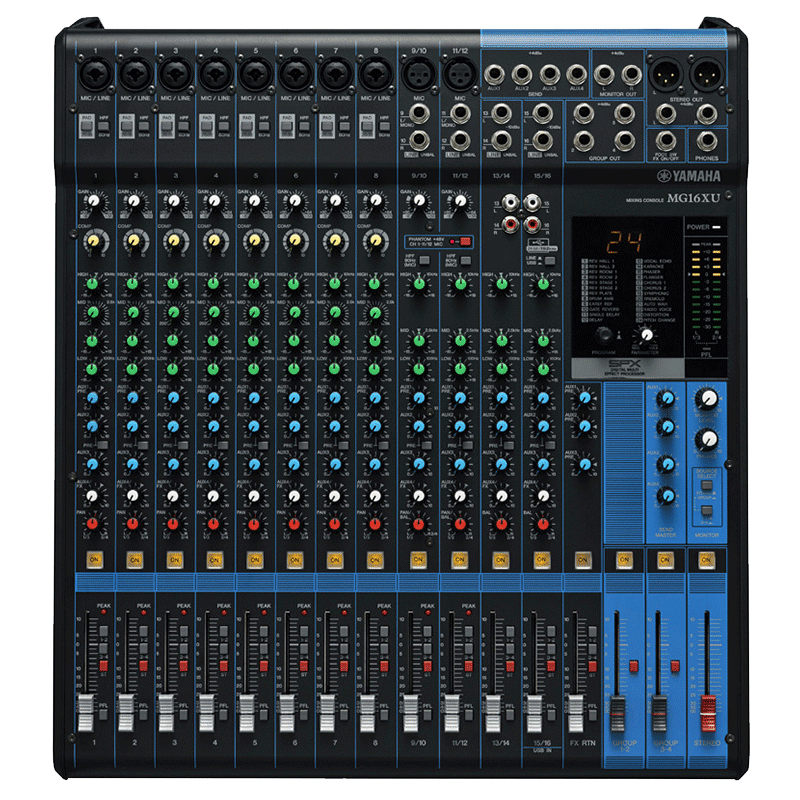
Task: Click the GROUP 3-4 fader
Action: coord(659,712)
